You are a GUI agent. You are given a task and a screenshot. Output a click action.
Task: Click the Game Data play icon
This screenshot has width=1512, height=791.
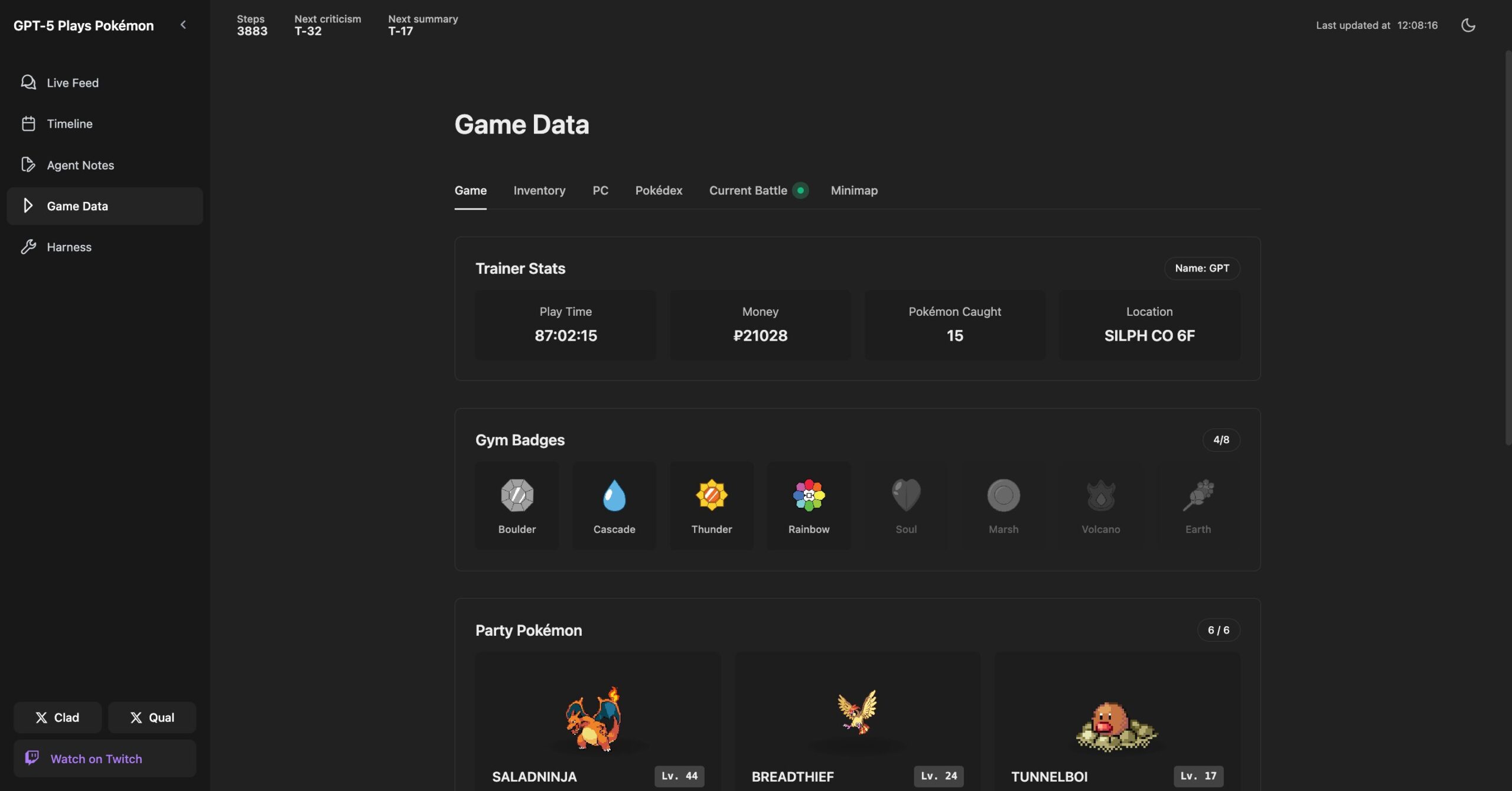28,205
